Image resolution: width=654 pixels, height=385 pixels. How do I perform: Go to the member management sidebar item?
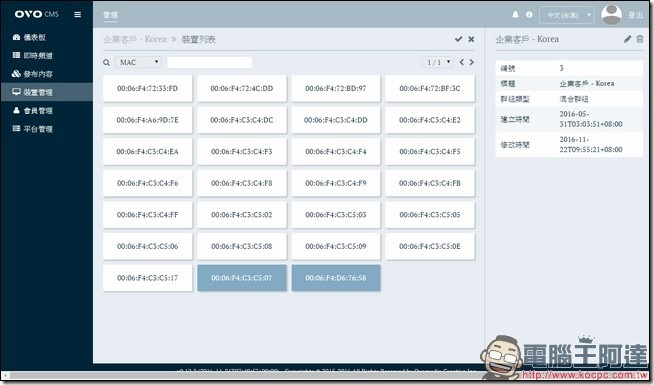[33, 111]
